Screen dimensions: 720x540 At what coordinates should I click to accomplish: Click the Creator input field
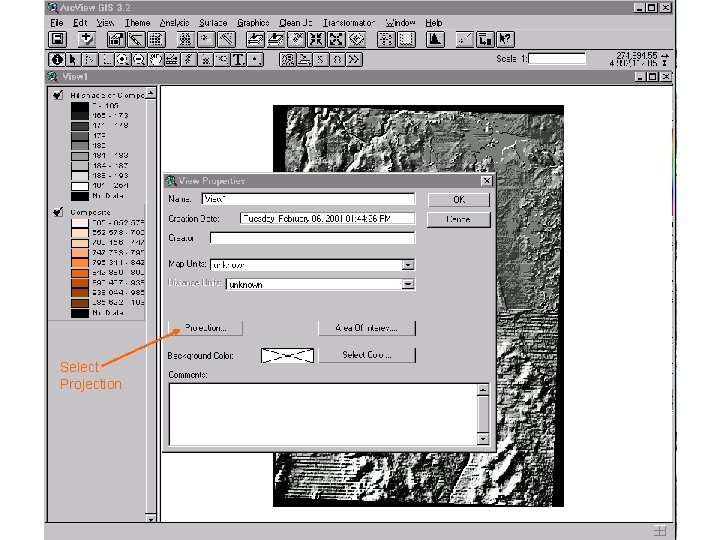click(x=312, y=238)
